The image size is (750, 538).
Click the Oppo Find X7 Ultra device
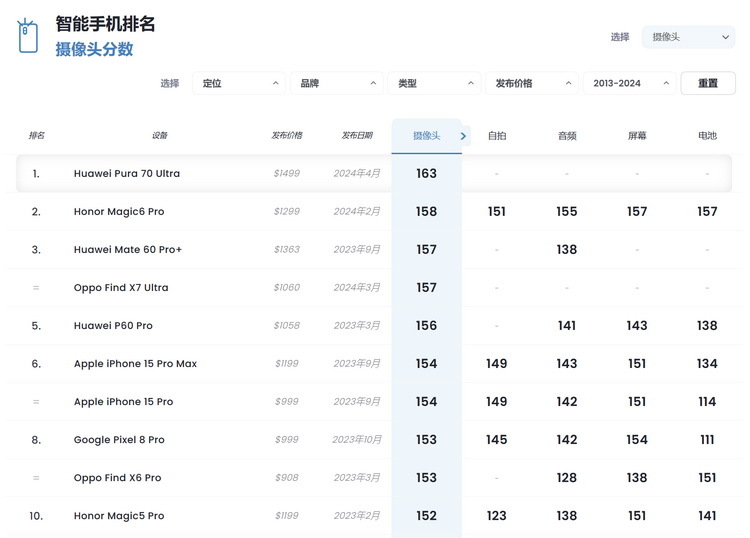121,288
